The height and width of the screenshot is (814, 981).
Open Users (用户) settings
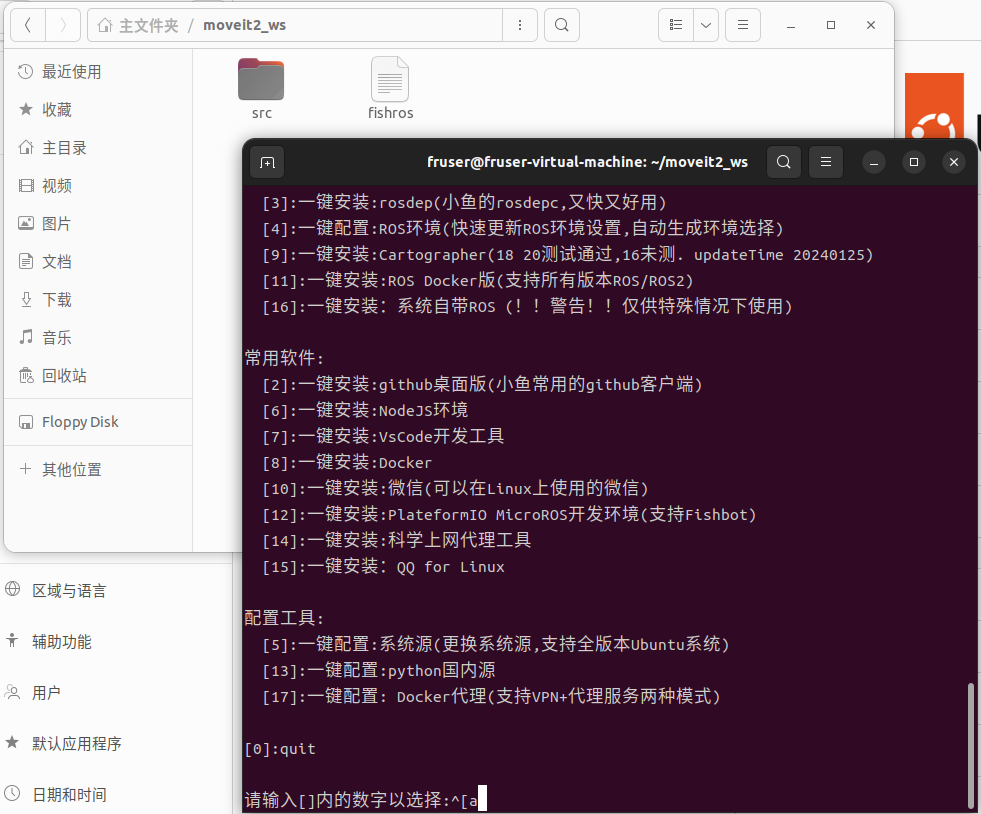click(116, 693)
